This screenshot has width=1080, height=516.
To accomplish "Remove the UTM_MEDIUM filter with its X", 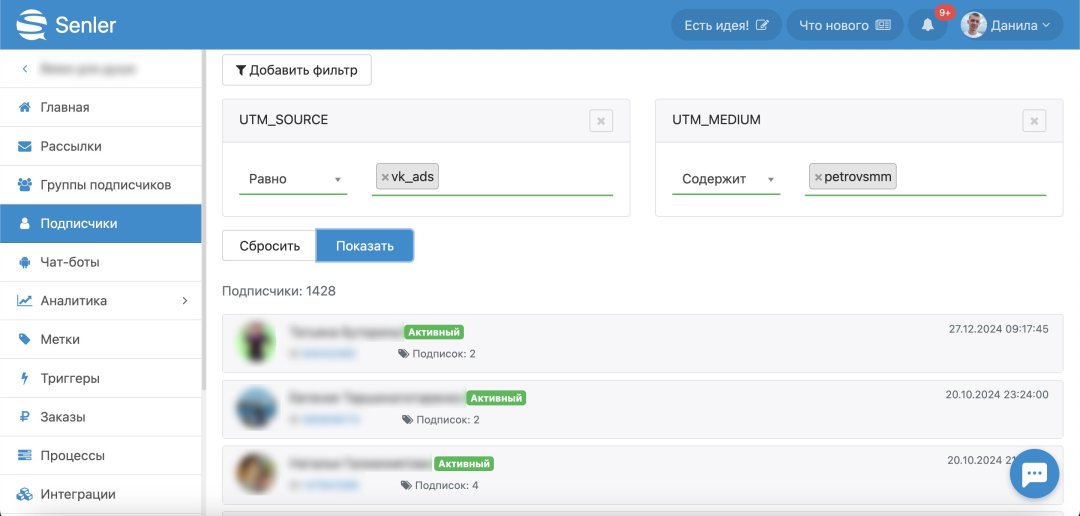I will pyautogui.click(x=1034, y=121).
